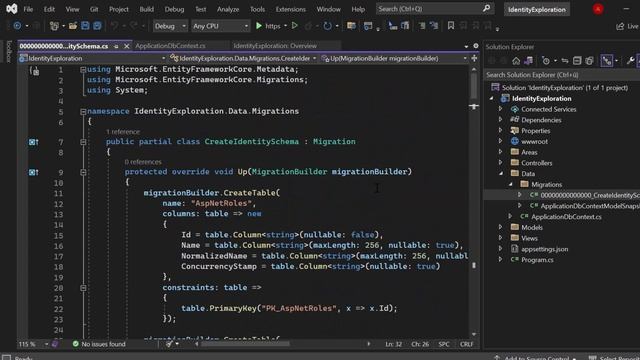Image resolution: width=640 pixels, height=360 pixels.
Task: Click Pending Changes Filter clock icon
Action: [x=546, y=61]
